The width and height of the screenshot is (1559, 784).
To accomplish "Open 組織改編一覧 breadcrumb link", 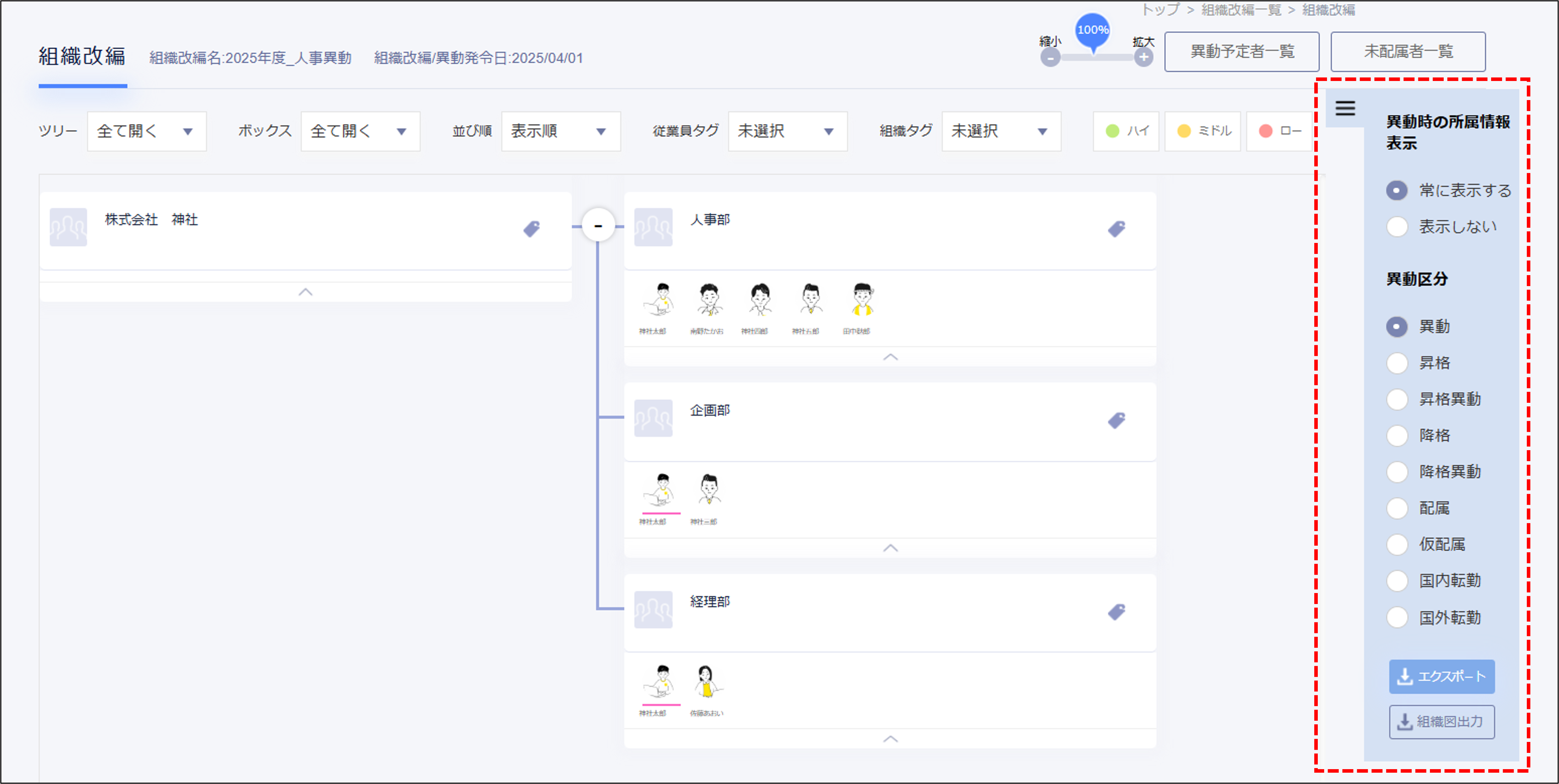I will click(x=1241, y=10).
